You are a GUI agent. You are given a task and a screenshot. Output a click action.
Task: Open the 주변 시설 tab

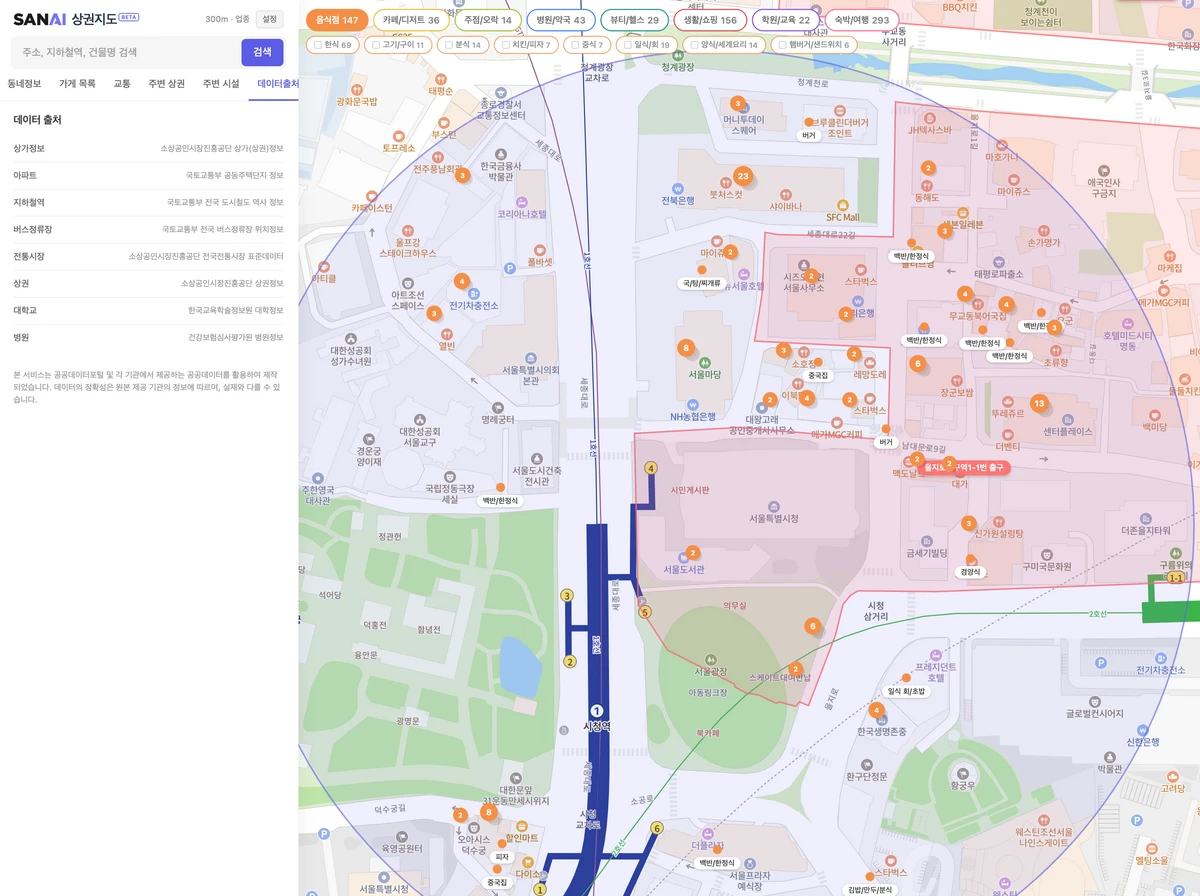point(221,84)
